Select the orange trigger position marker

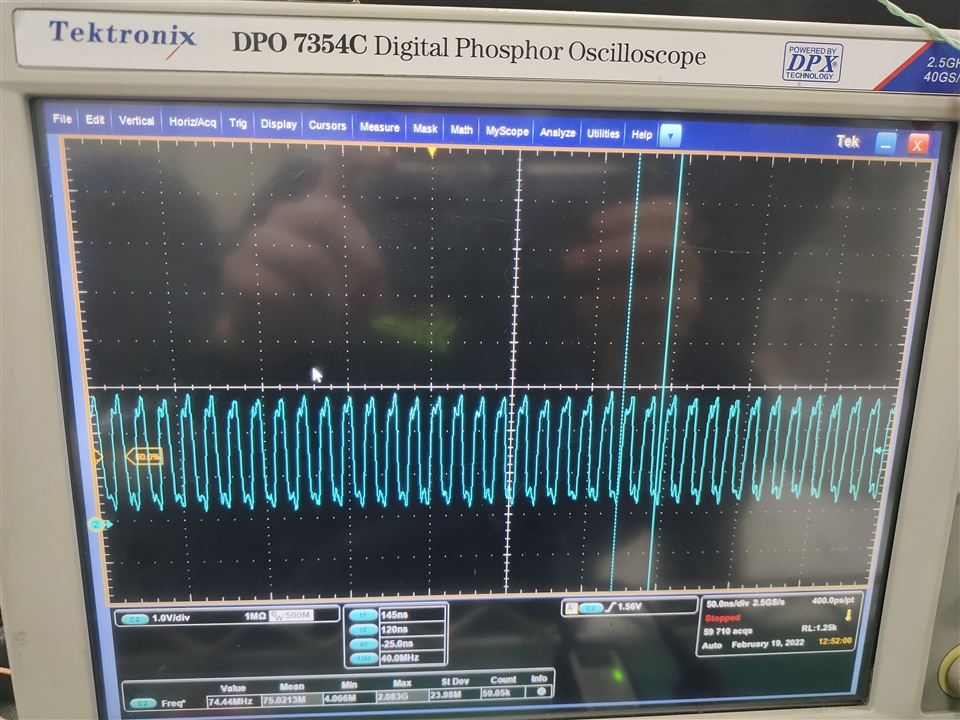click(432, 151)
